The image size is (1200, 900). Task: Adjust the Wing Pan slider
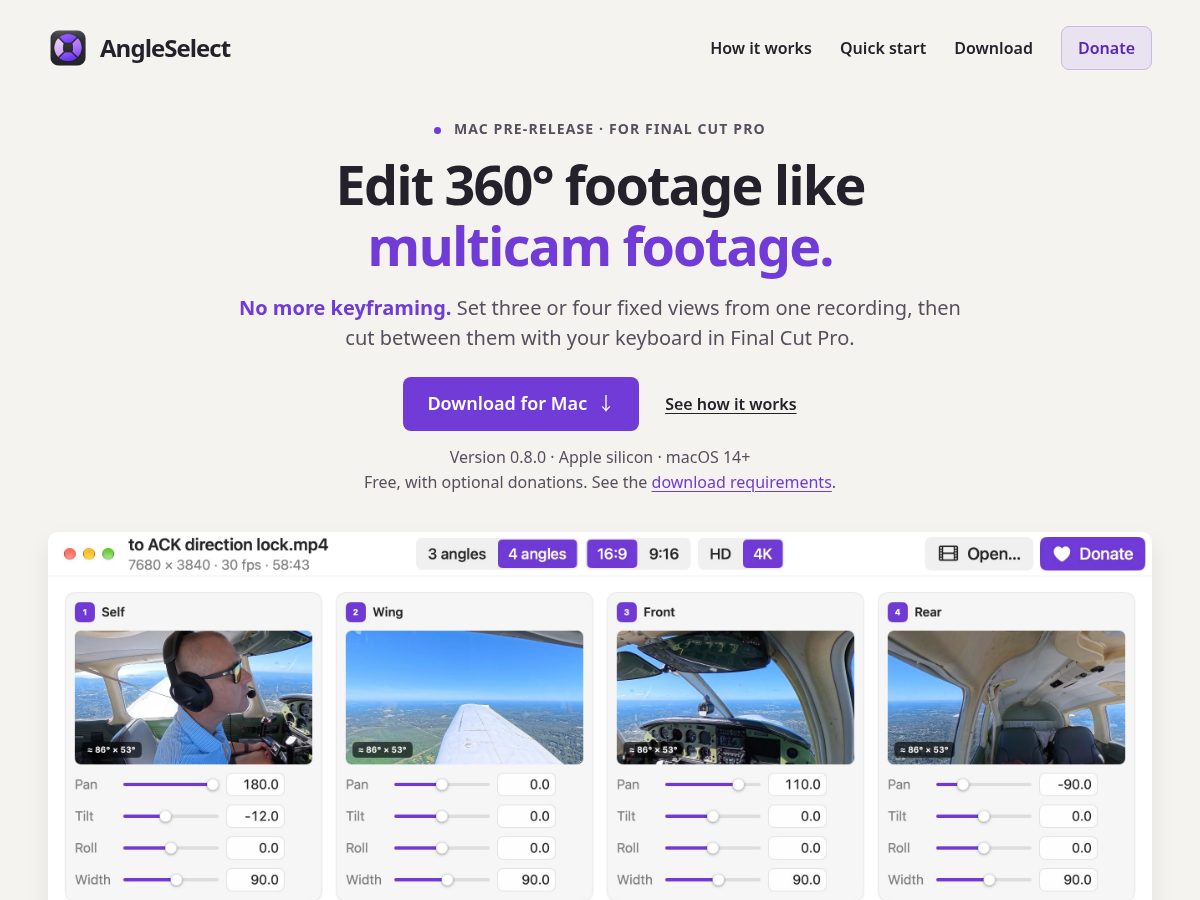[x=442, y=785]
